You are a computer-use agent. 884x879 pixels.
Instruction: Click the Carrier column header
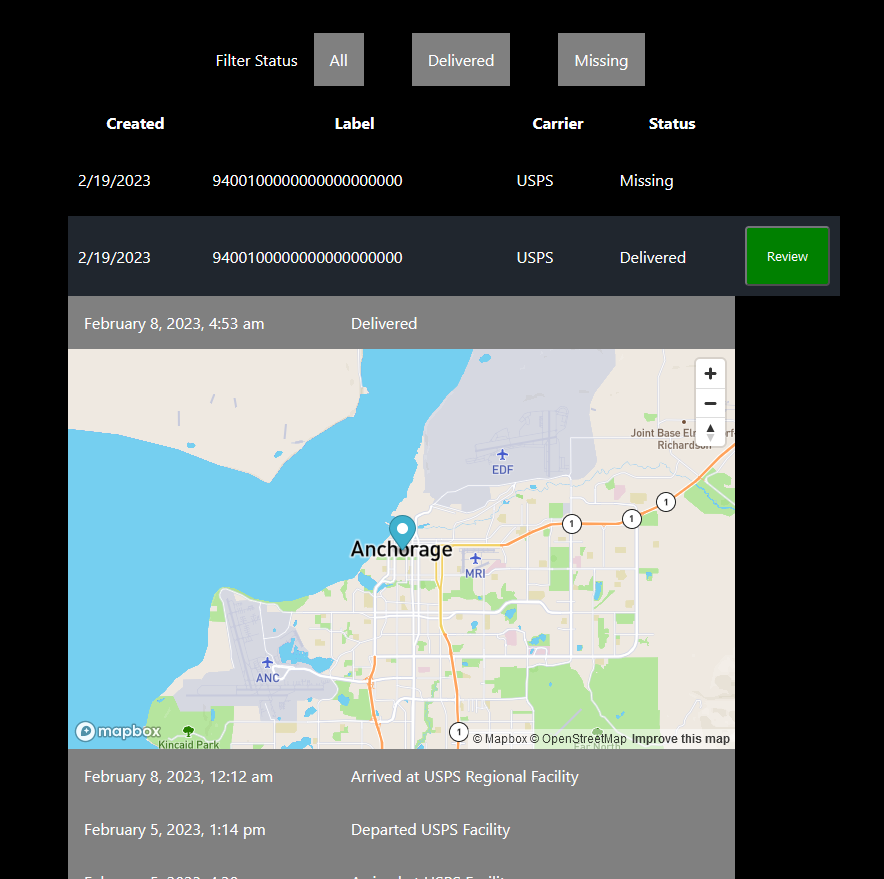(x=558, y=123)
